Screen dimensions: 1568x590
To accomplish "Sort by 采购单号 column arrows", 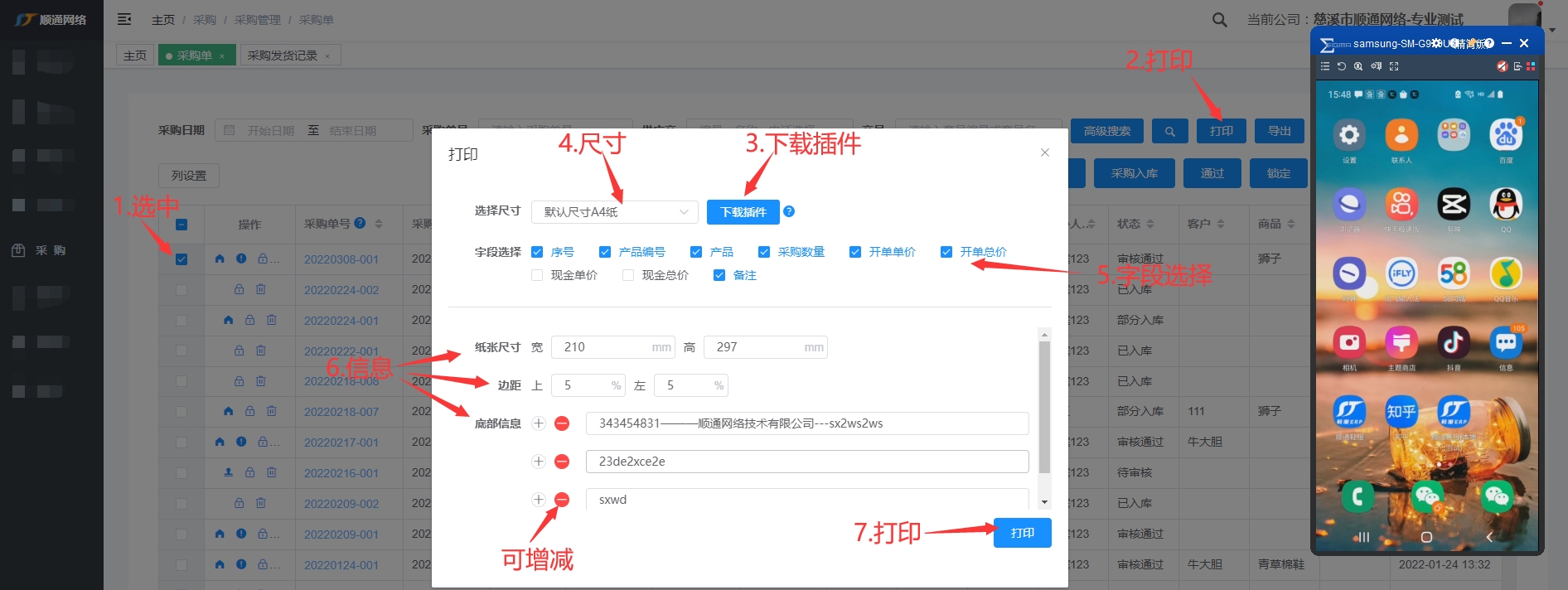I will coord(379,224).
